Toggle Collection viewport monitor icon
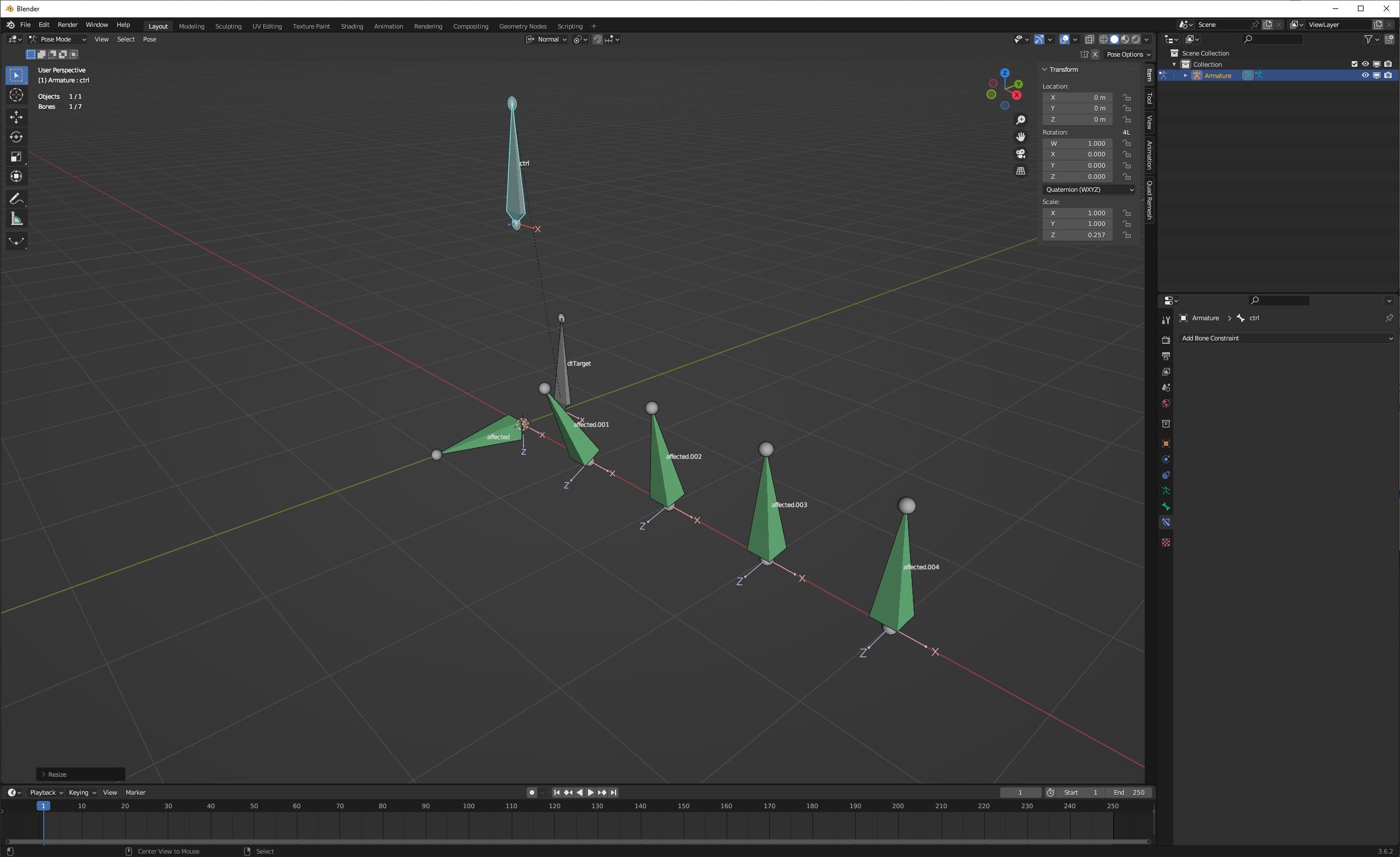 [x=1376, y=64]
